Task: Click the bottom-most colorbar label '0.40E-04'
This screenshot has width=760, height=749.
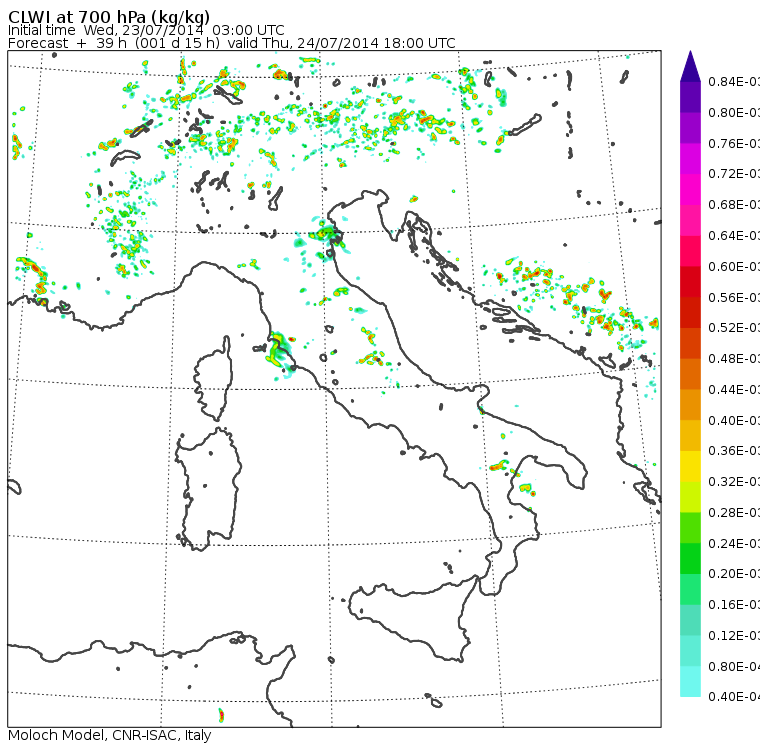Action: click(x=734, y=697)
